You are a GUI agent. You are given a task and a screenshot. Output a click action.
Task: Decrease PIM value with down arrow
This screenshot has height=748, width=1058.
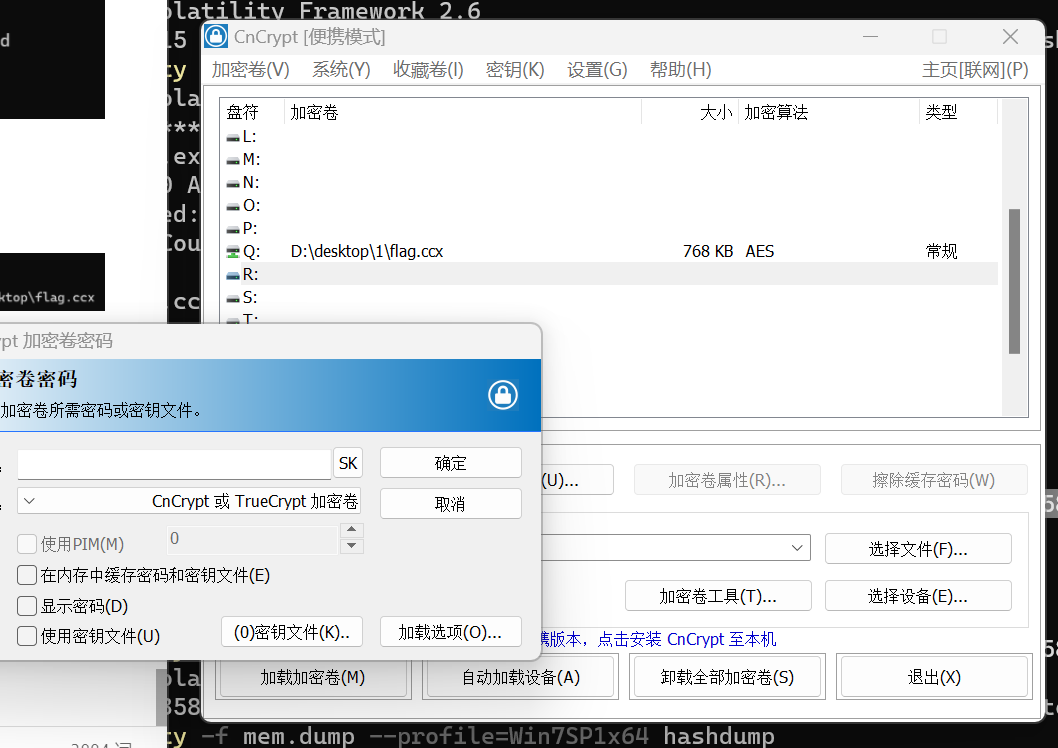tap(352, 546)
